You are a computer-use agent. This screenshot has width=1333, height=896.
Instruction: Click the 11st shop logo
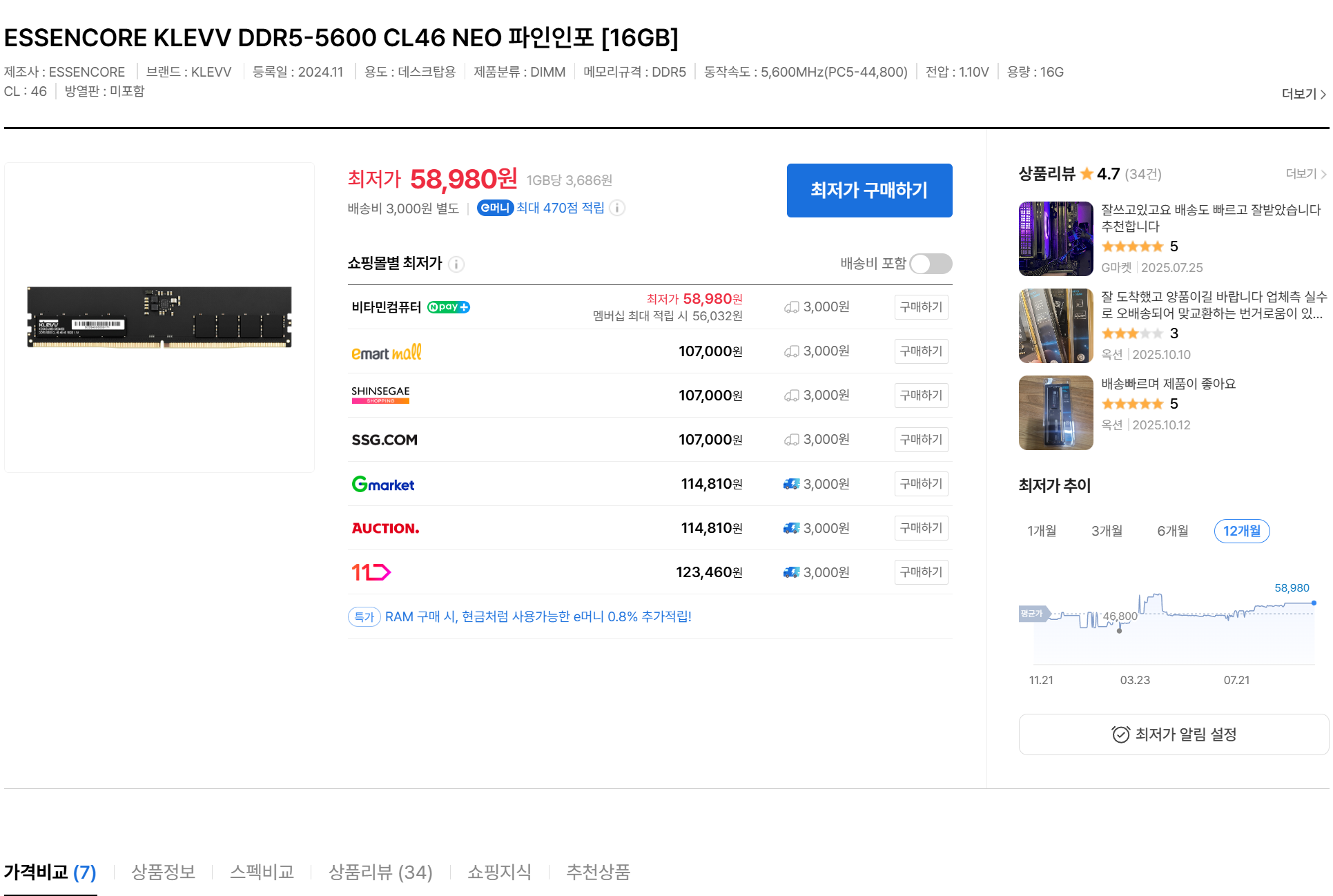371,572
